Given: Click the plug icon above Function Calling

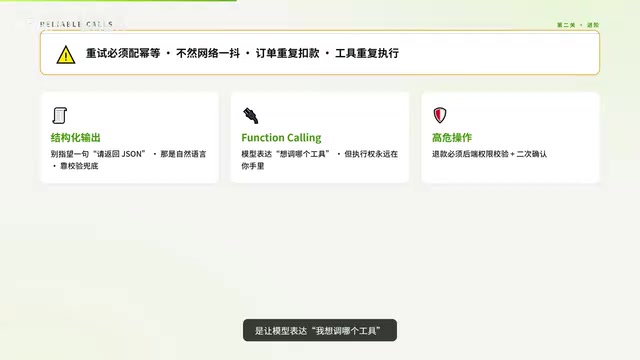Looking at the screenshot, I should tap(250, 116).
